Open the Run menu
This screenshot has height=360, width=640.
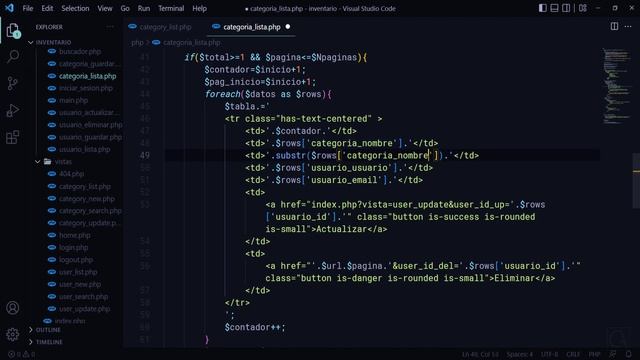pos(144,8)
